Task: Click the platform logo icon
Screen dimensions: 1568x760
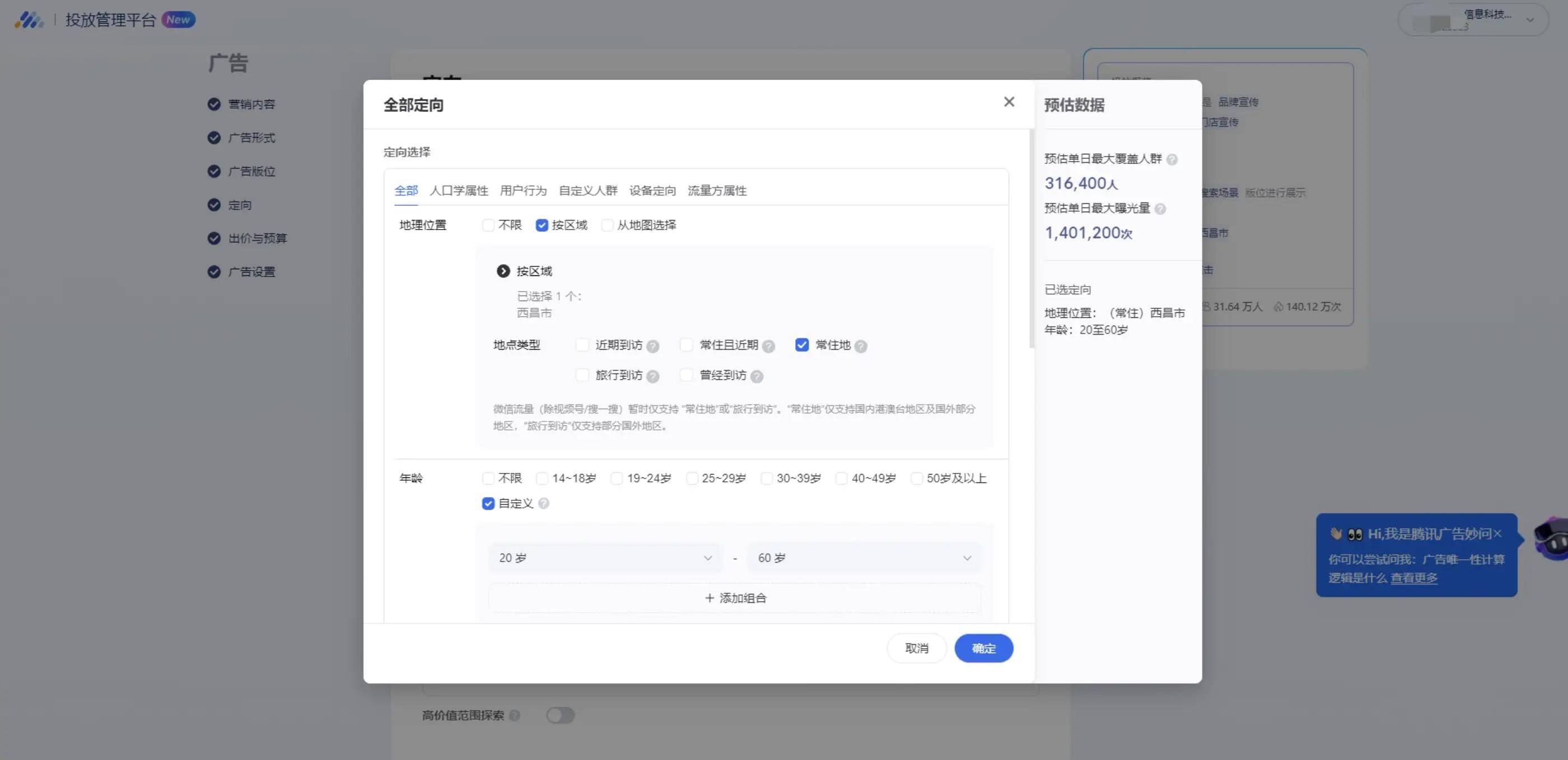Action: (x=29, y=20)
